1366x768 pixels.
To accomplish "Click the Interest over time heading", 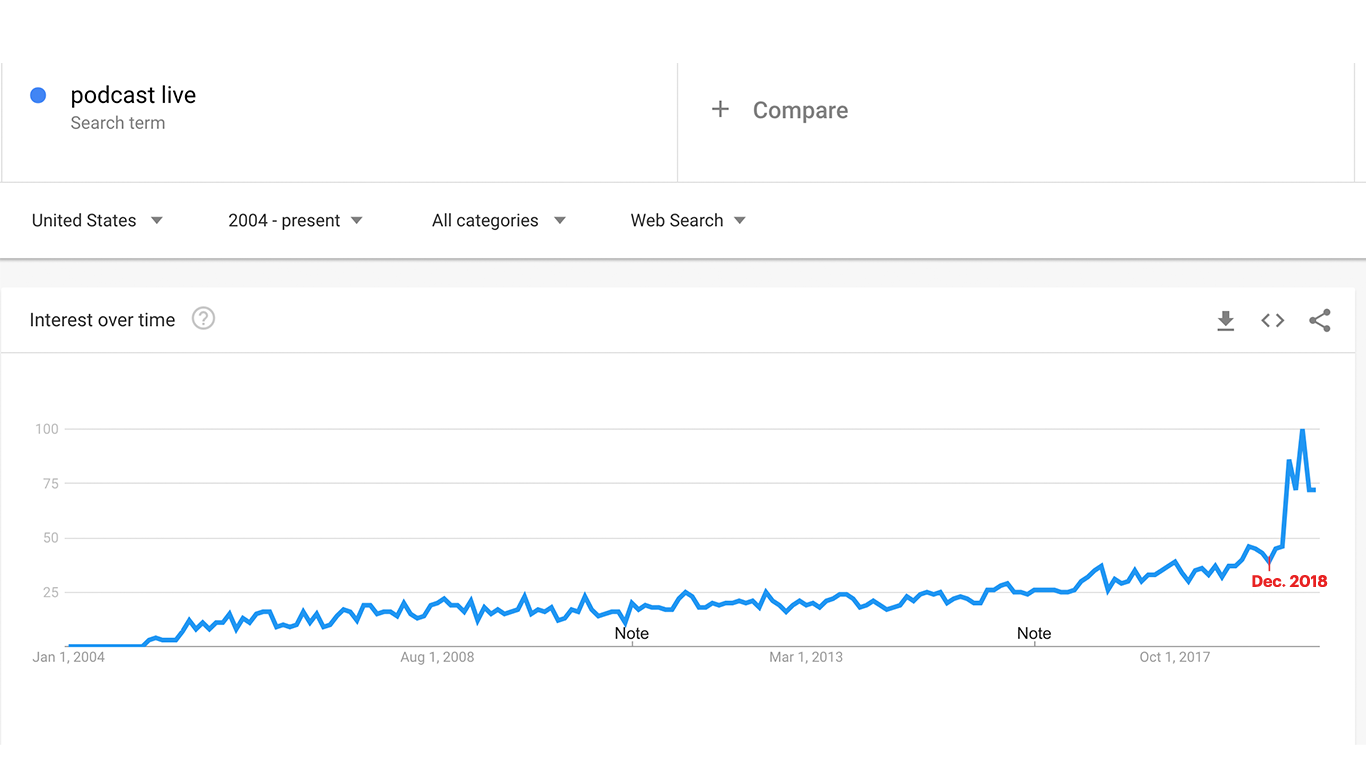I will [x=102, y=320].
